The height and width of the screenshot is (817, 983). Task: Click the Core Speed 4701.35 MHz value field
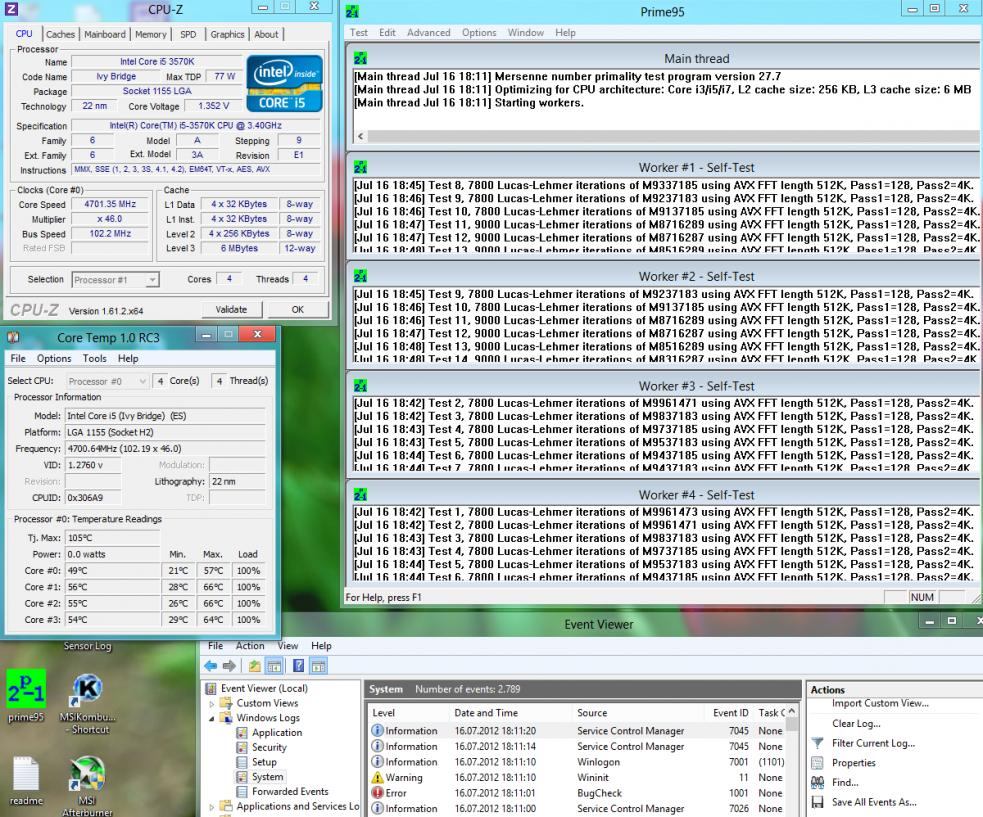(x=110, y=204)
